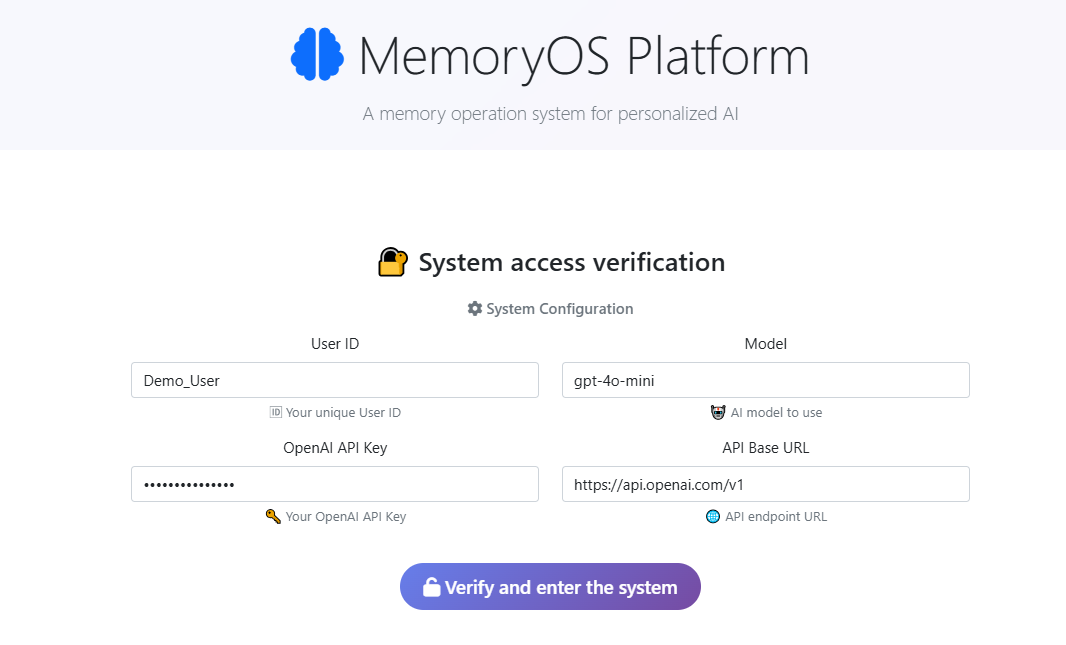Click the ID badge icon under User ID

click(x=276, y=412)
